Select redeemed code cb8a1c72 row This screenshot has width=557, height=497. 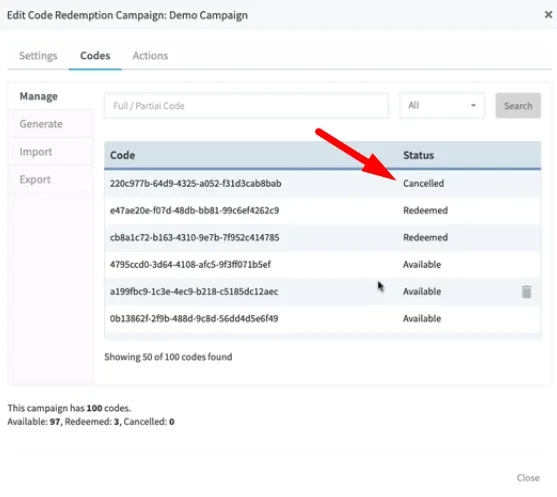323,238
